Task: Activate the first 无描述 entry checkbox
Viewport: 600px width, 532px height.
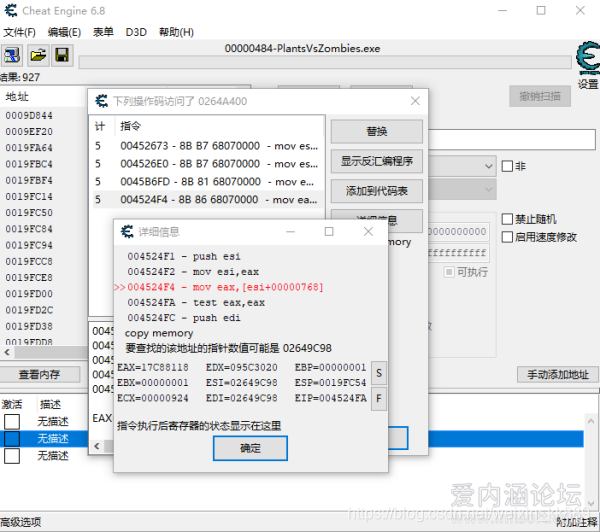Action: pyautogui.click(x=12, y=421)
